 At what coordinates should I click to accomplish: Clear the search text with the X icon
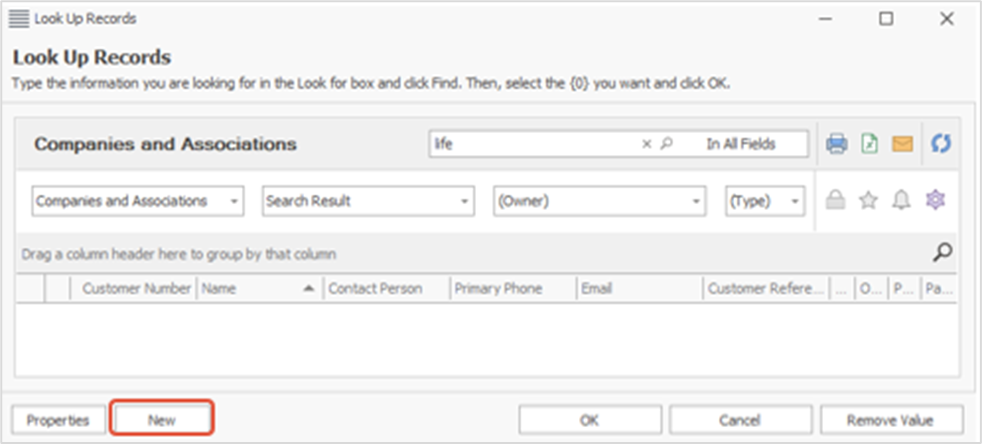(x=646, y=144)
